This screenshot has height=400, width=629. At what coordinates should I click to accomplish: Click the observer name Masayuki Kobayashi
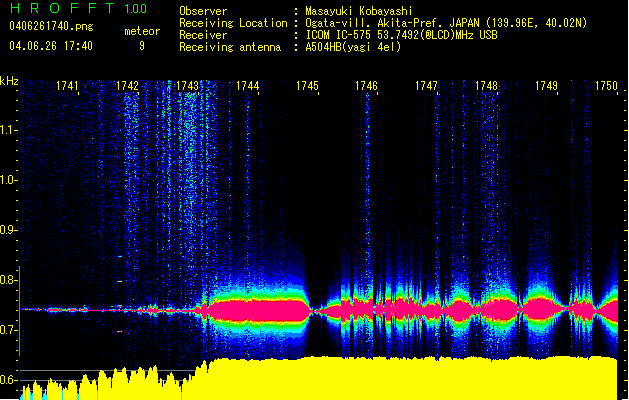coord(359,11)
